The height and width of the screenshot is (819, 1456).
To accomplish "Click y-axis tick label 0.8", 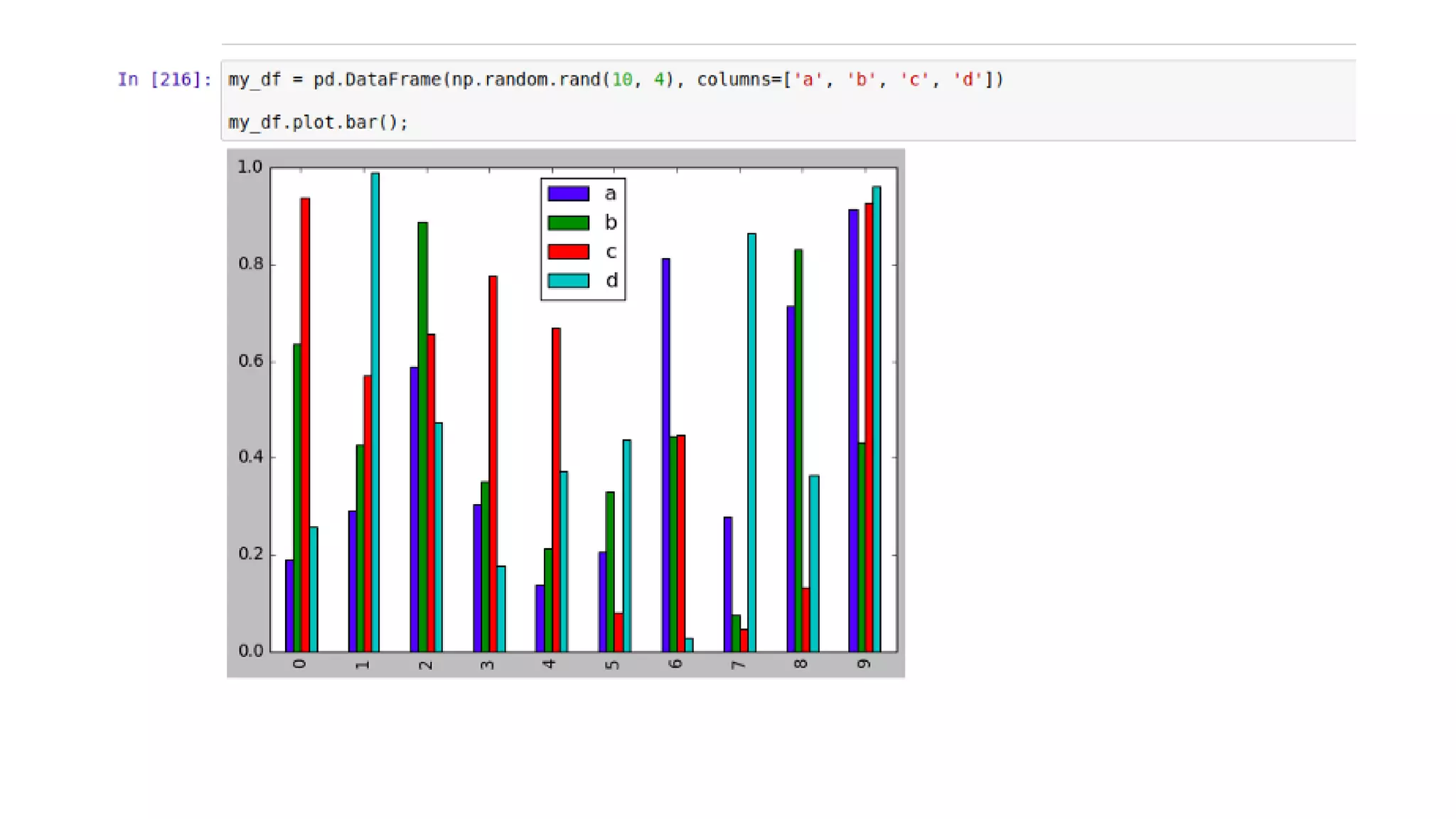I will [x=250, y=264].
